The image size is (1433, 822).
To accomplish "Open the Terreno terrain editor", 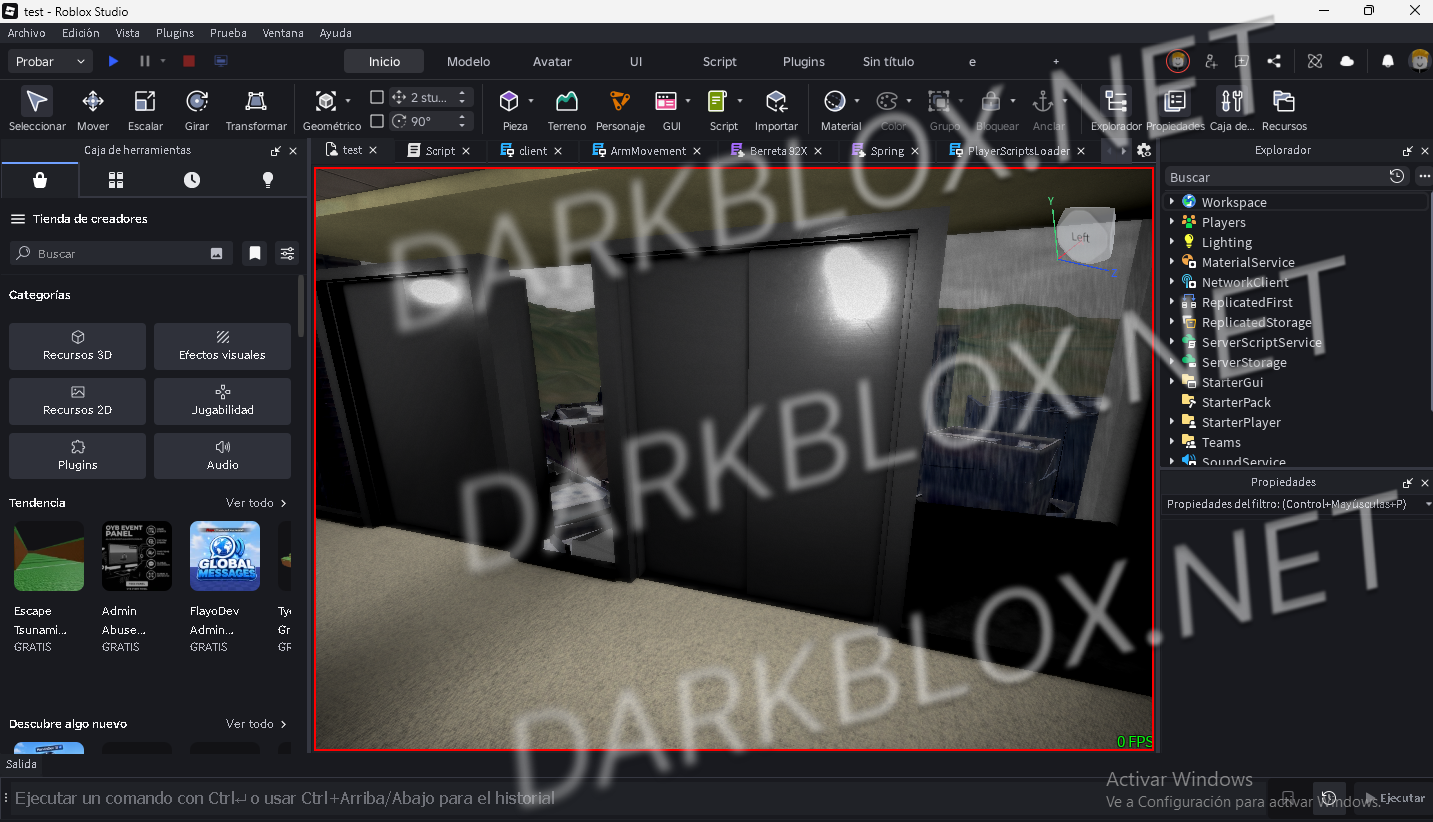I will click(567, 110).
